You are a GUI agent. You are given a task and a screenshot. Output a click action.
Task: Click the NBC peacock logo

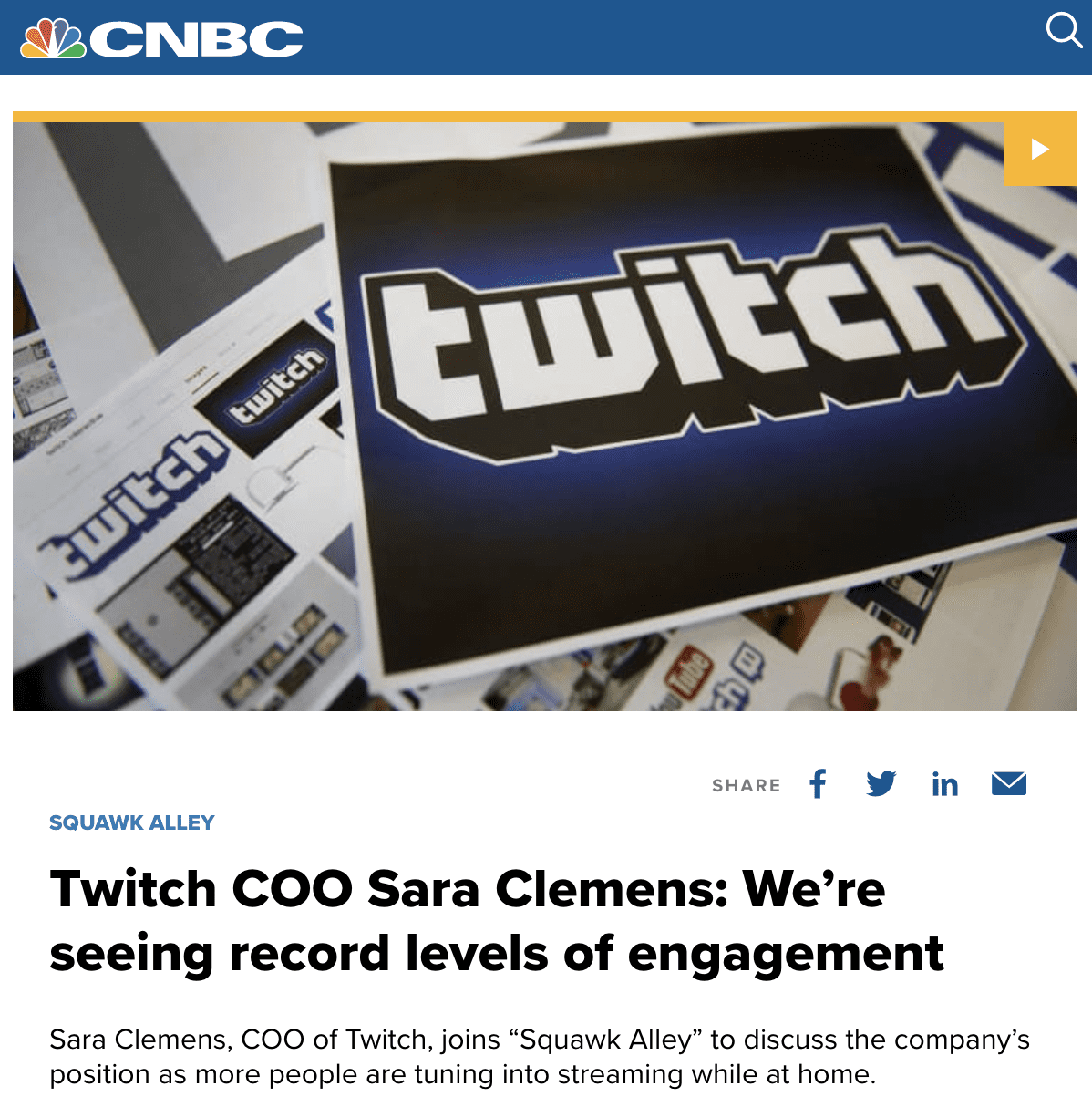point(53,38)
